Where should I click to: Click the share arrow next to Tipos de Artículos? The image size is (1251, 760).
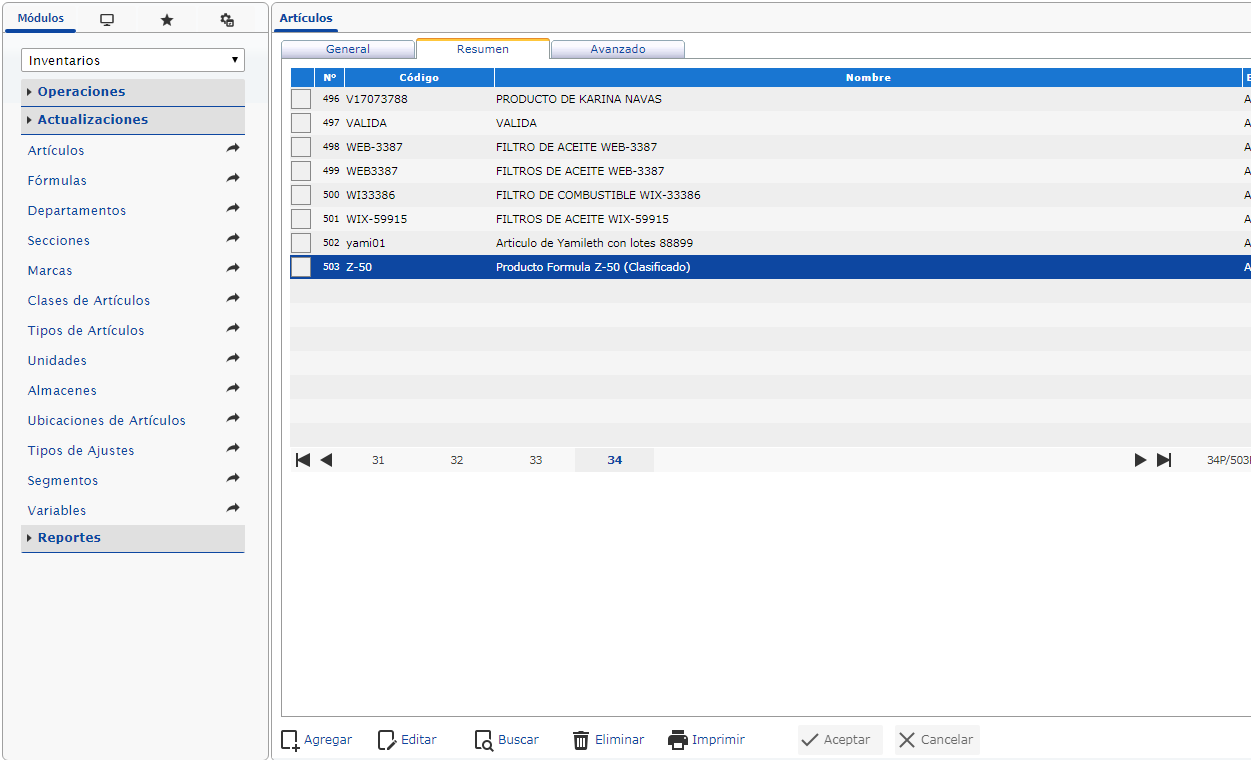tap(233, 328)
